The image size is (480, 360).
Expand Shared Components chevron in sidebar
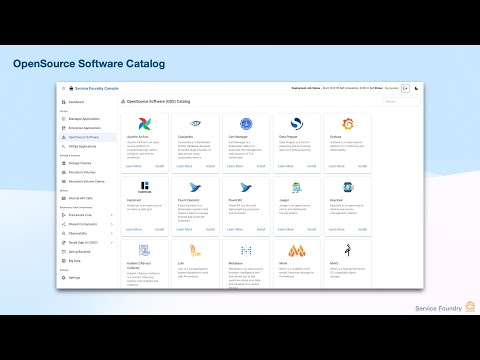coord(112,224)
